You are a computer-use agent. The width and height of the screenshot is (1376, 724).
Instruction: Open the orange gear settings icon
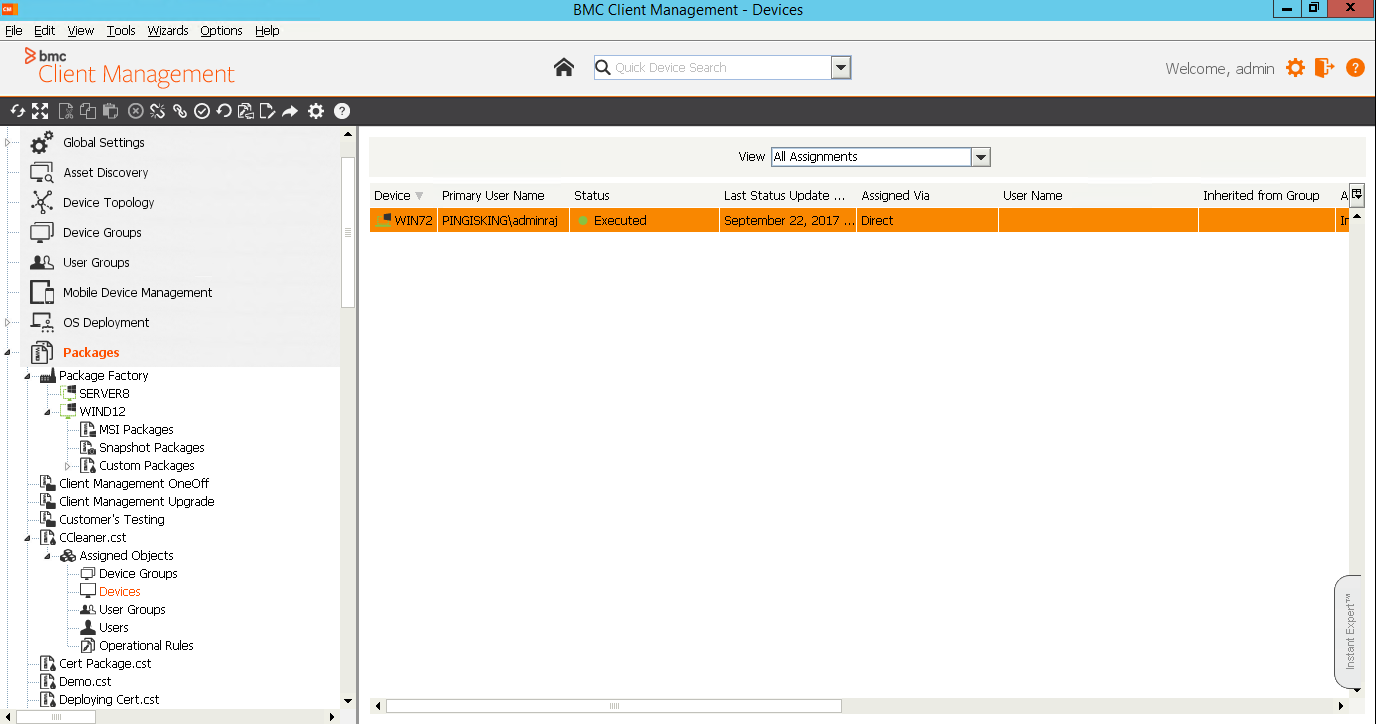[1296, 68]
